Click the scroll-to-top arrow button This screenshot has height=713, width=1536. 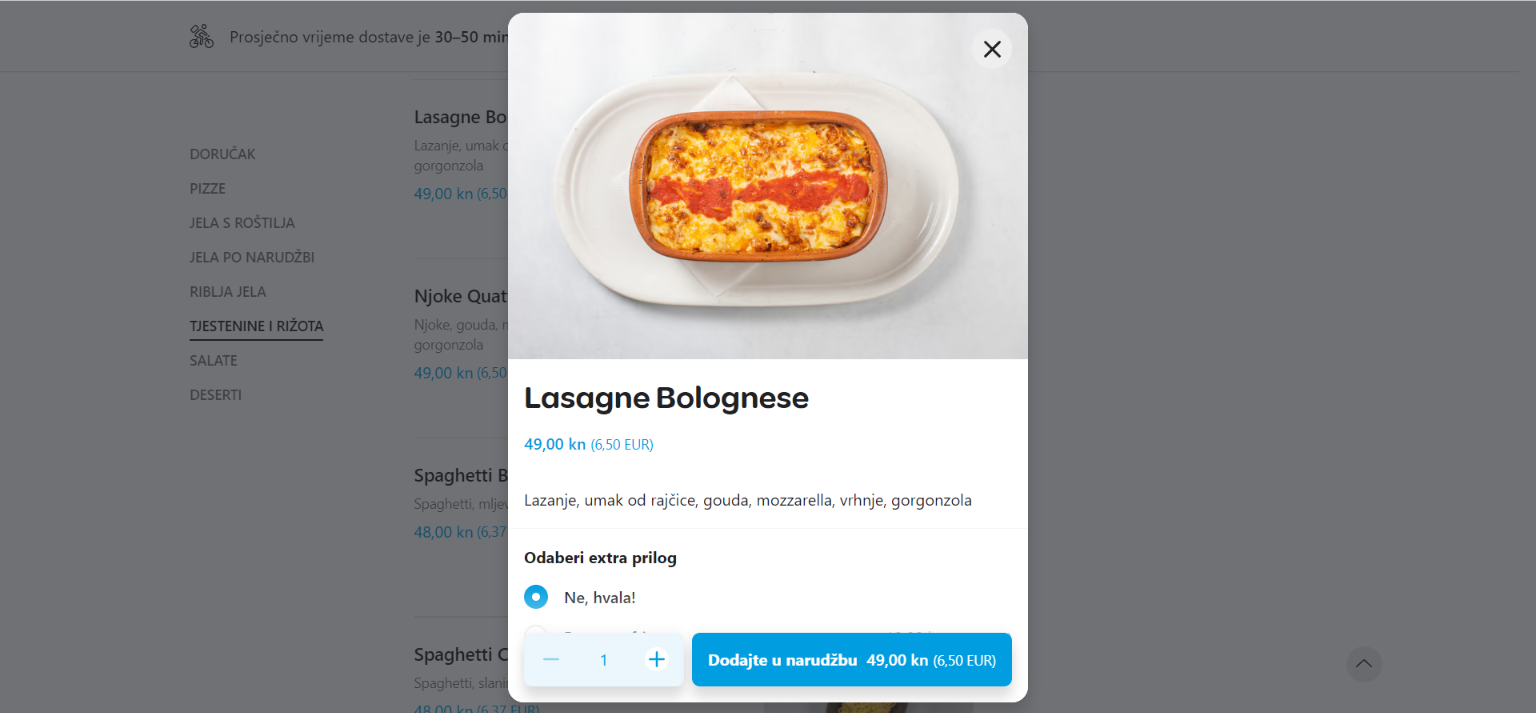(1364, 664)
